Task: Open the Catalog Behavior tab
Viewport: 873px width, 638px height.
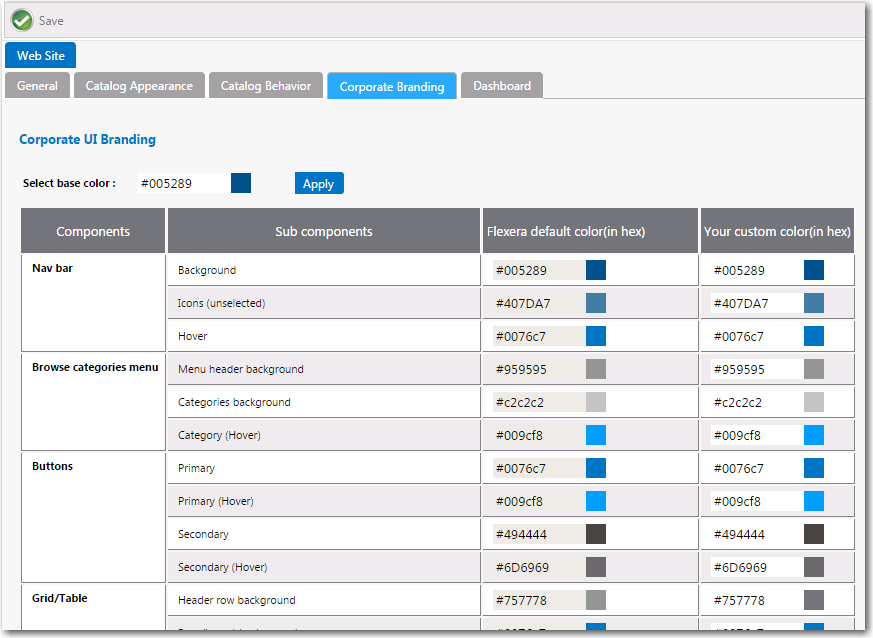Action: (x=265, y=86)
